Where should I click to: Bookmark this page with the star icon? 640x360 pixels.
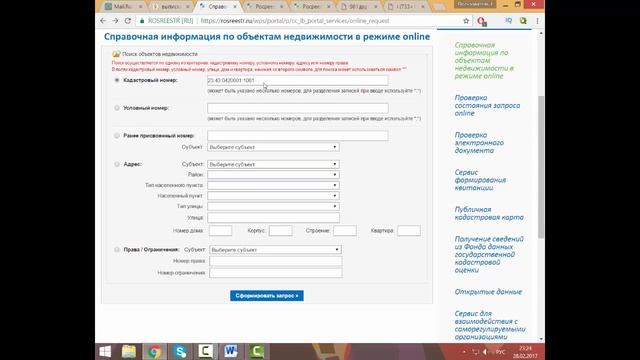(x=466, y=21)
